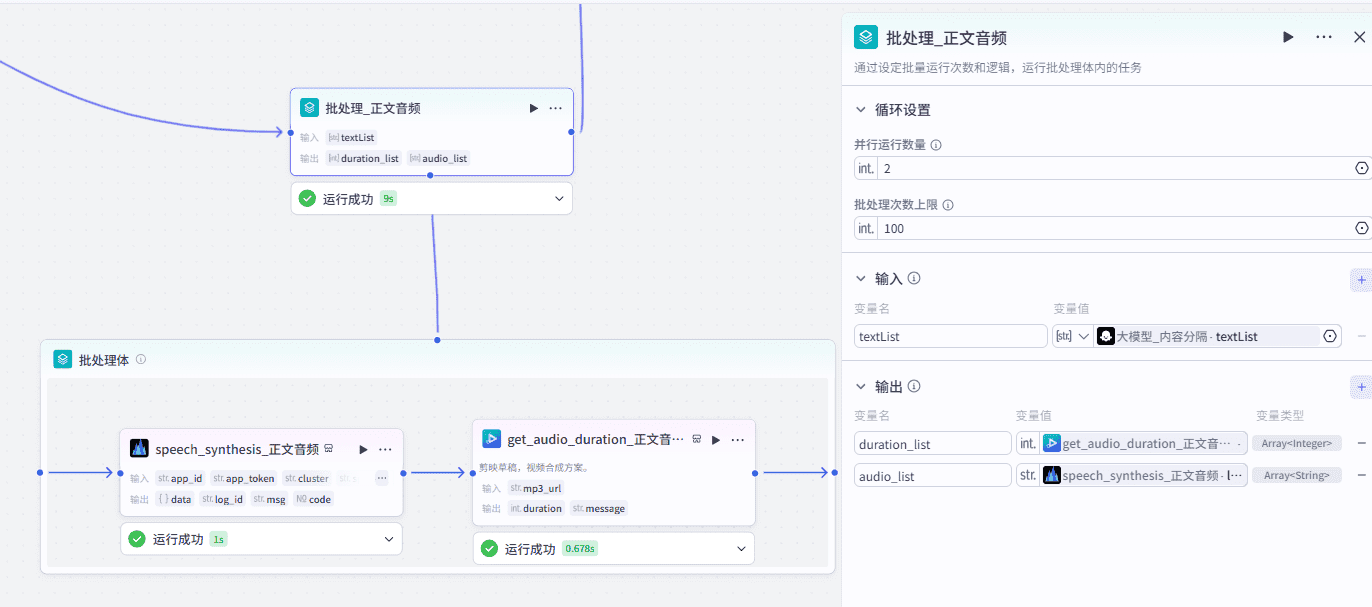Expand 运行成功 result under speech_synthesis node
The image size is (1372, 607).
[389, 539]
